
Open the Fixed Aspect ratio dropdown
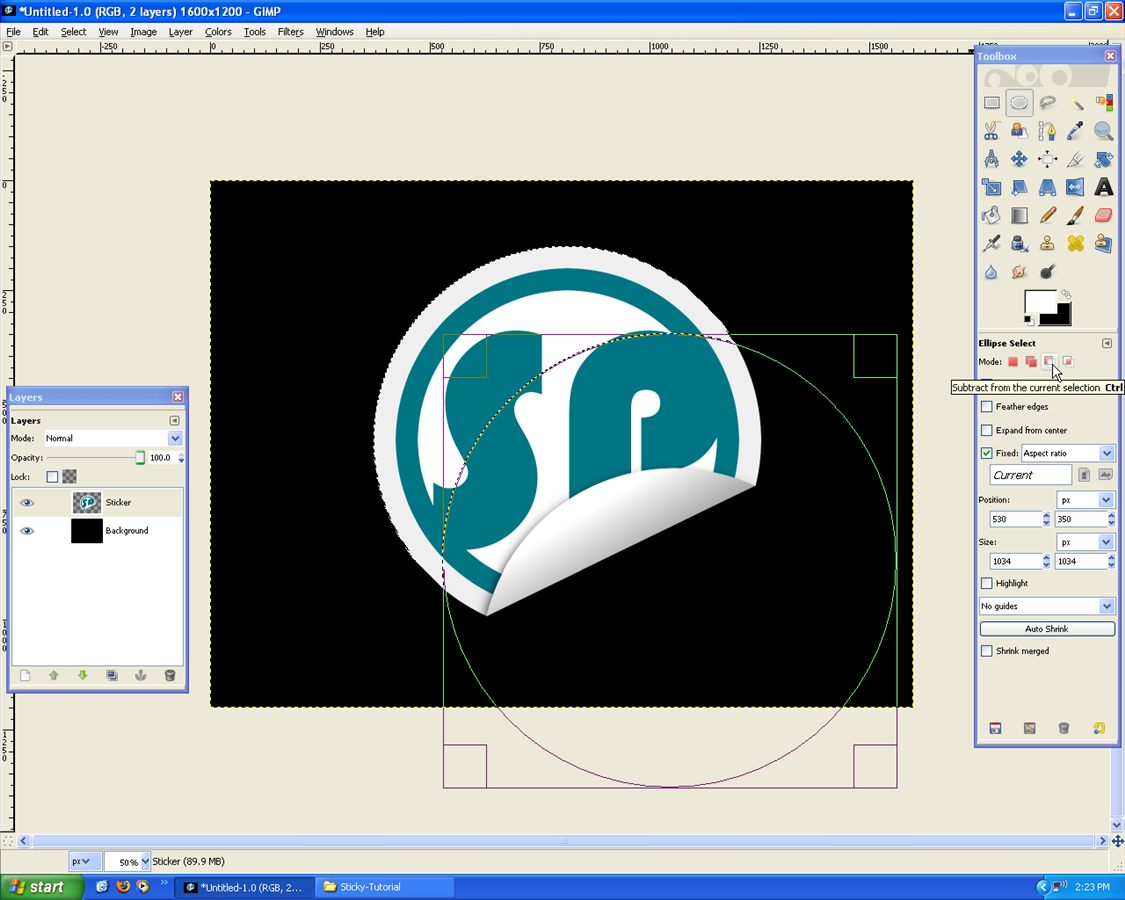(x=1068, y=454)
